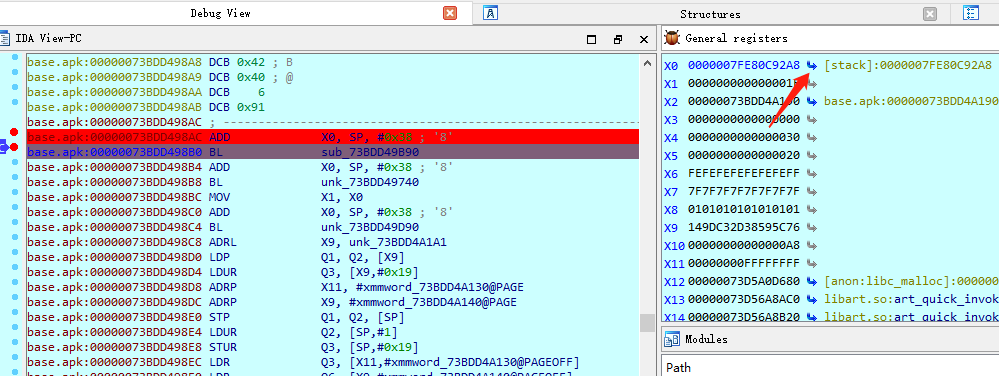Set breakpoint on BL unk_73BDD49740 line

click(15, 178)
